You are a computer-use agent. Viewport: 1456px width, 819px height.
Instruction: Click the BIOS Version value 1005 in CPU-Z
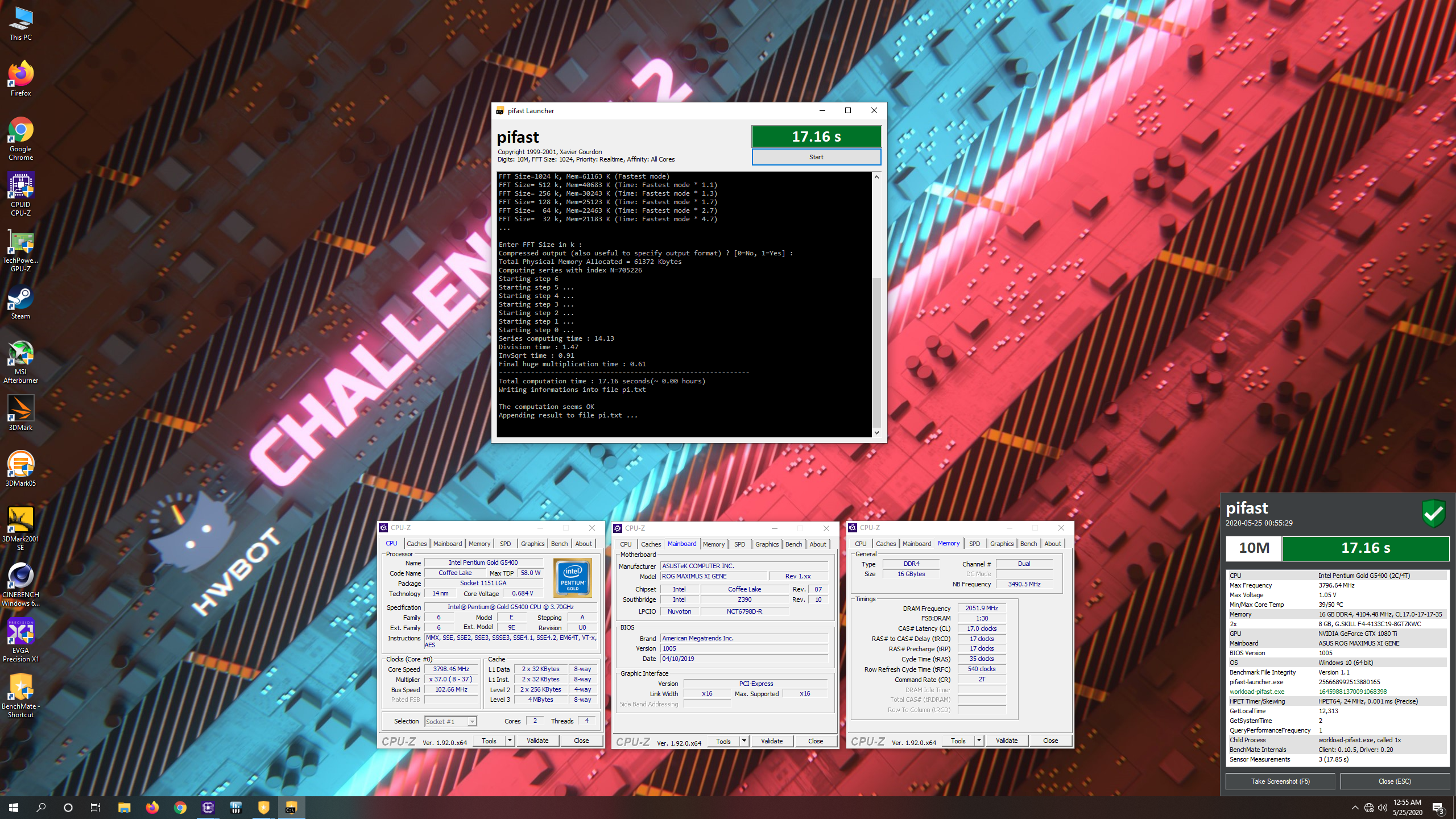[x=744, y=648]
